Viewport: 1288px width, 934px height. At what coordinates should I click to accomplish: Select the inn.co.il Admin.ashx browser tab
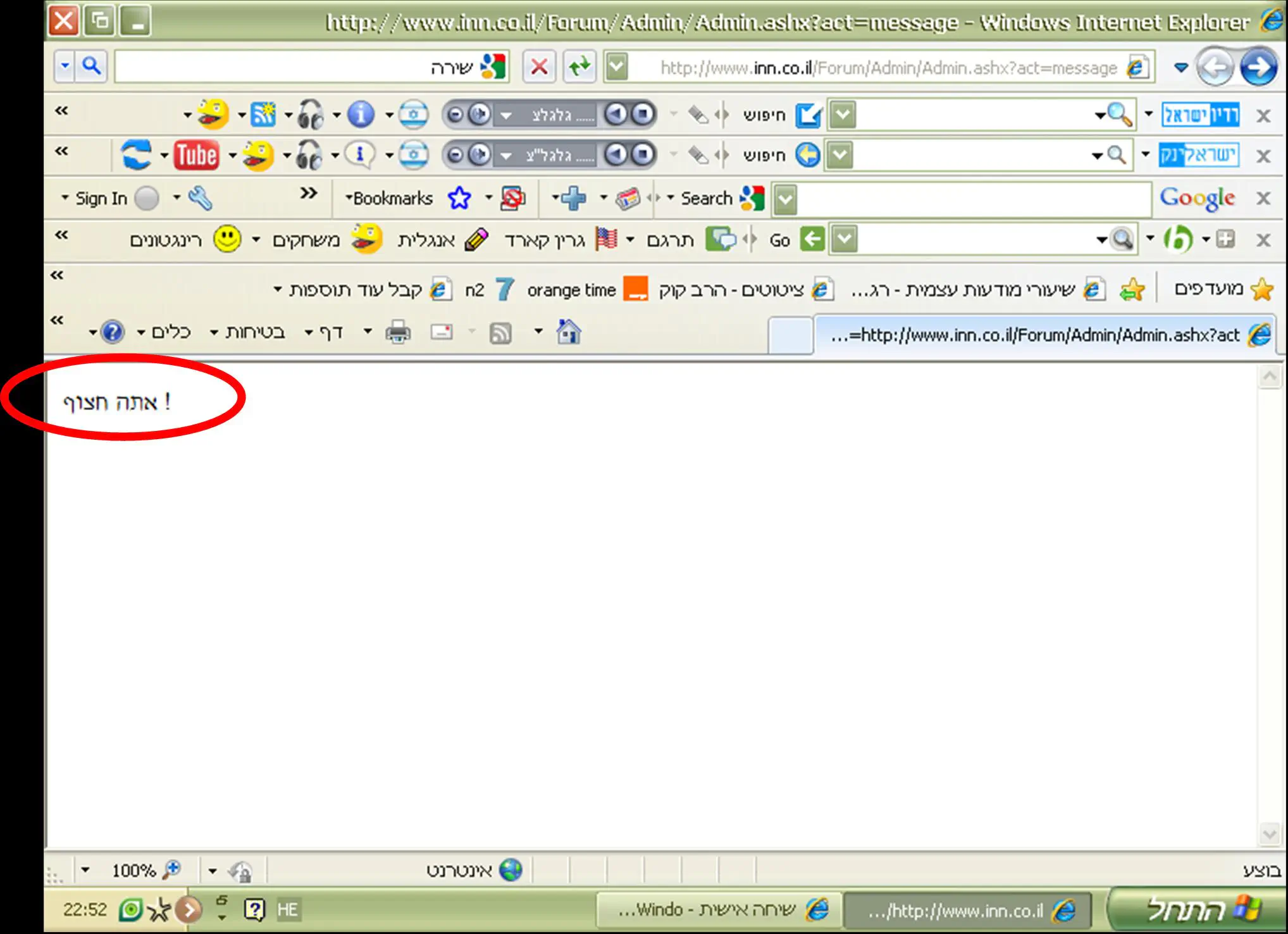tap(1044, 335)
